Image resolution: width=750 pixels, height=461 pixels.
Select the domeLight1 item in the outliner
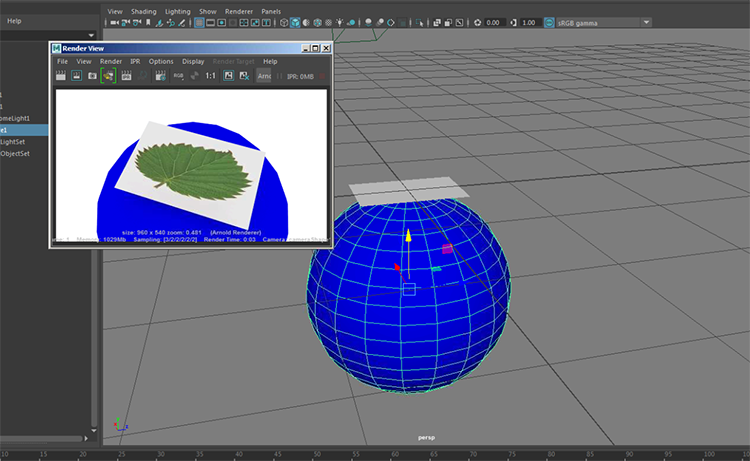[x=16, y=118]
